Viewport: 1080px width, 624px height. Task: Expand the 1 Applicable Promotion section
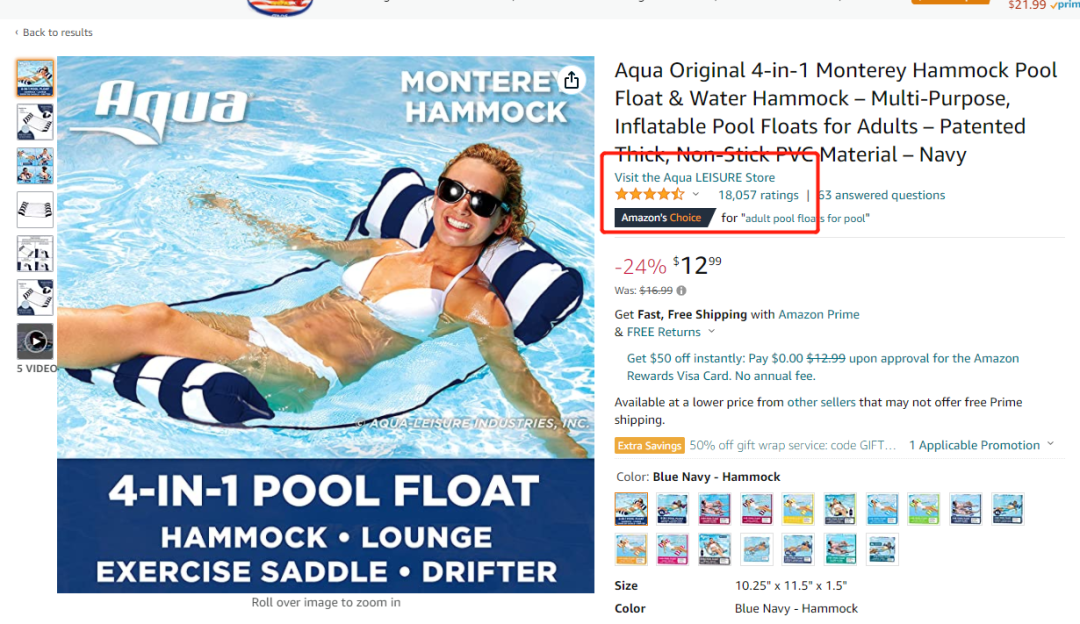coord(981,445)
